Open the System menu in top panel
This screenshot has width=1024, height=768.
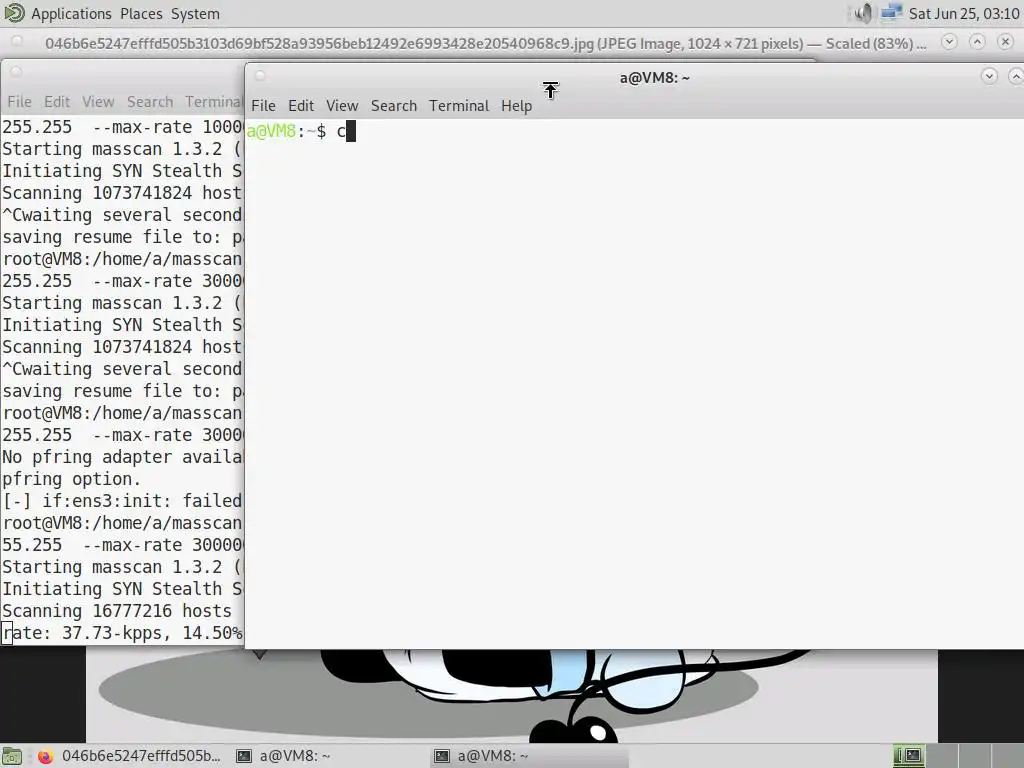(195, 14)
